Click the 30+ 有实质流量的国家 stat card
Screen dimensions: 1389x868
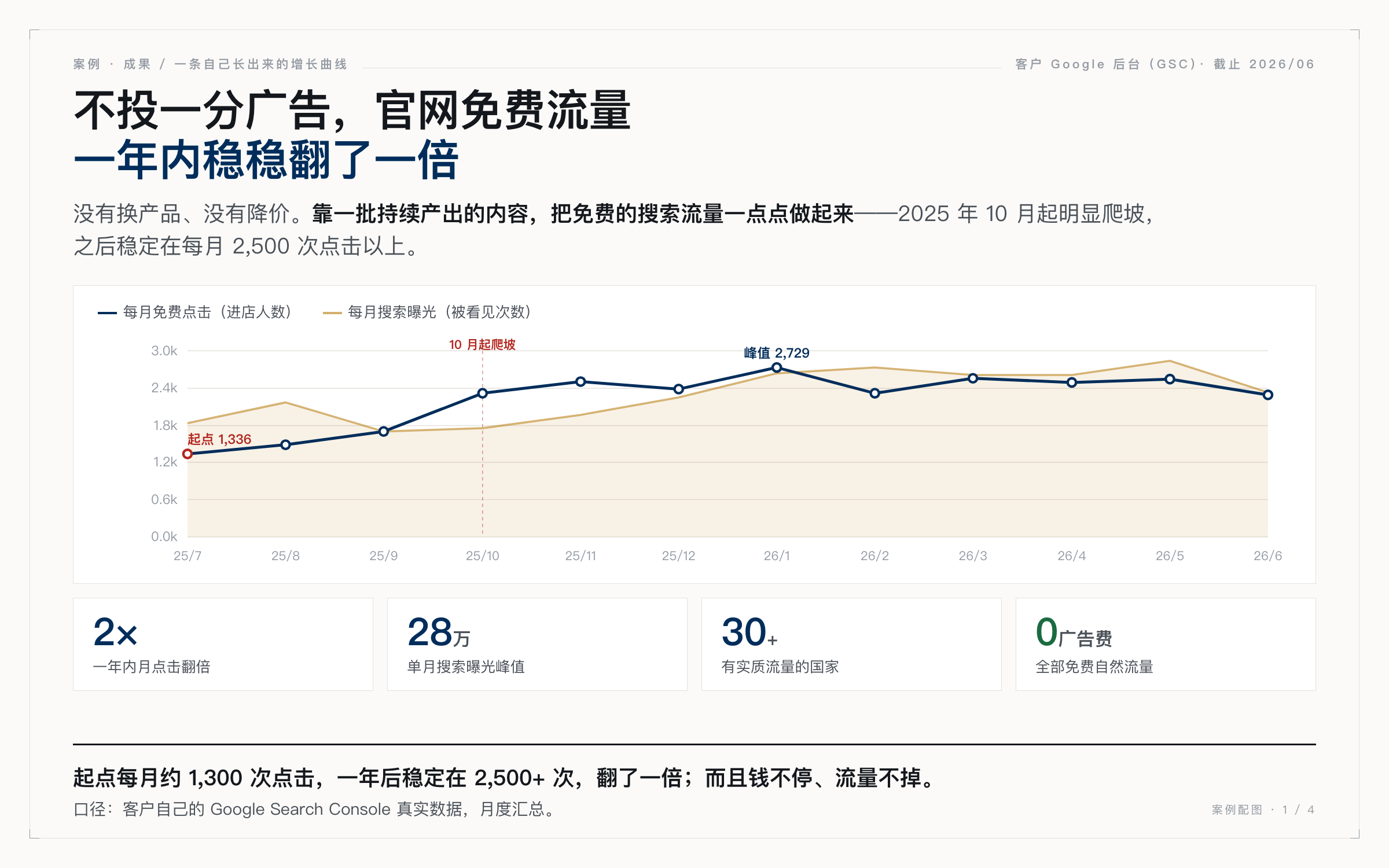851,644
